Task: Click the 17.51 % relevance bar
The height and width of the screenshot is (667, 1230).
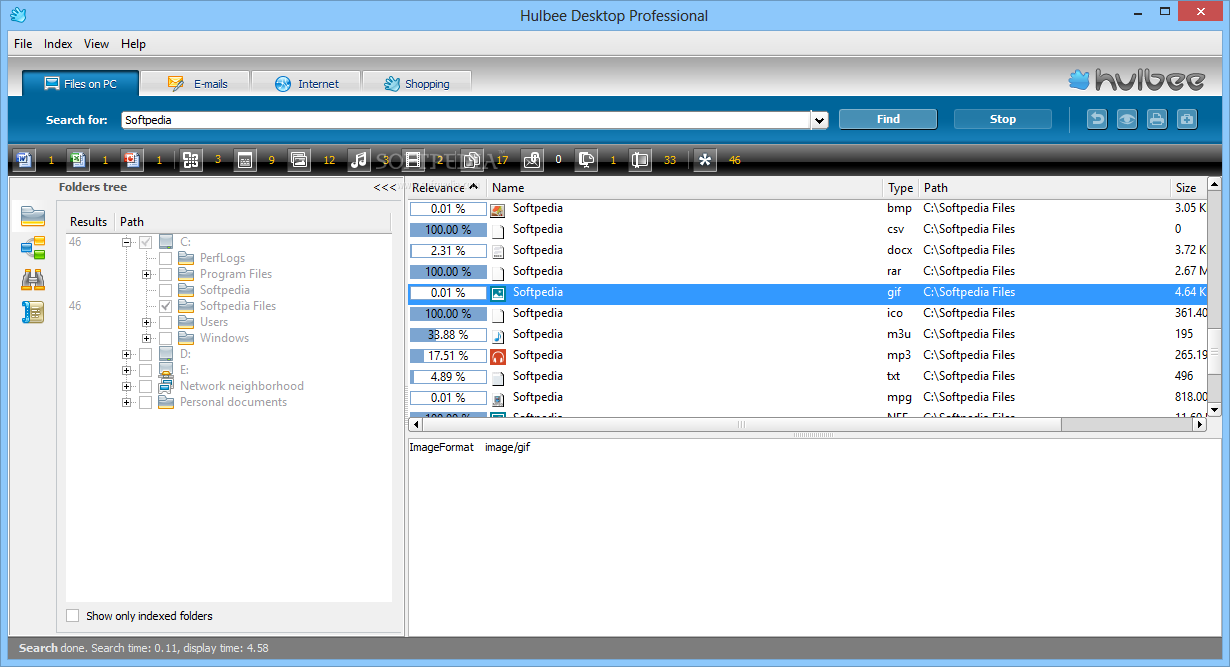Action: pyautogui.click(x=448, y=356)
